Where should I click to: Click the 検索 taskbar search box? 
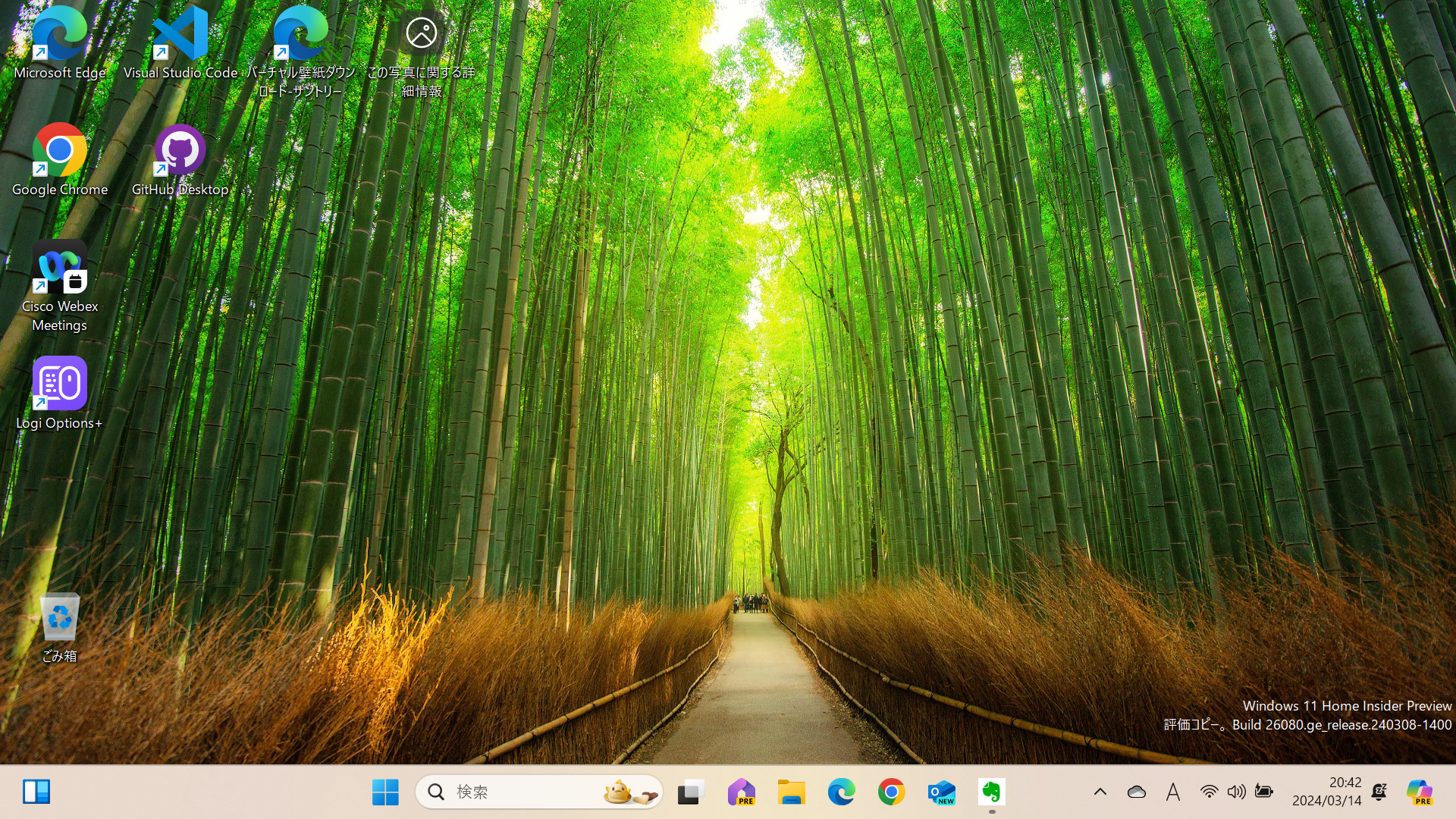tap(539, 792)
